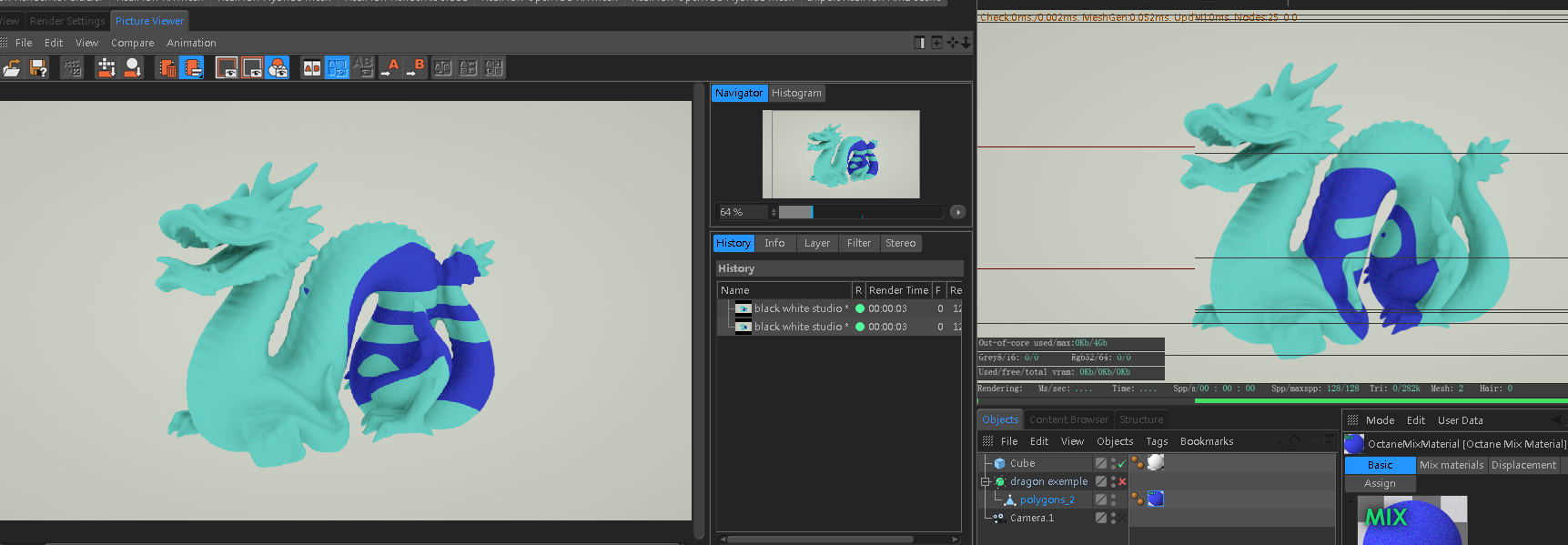
Task: Click the zoom percentage stepper arrows
Action: [774, 212]
